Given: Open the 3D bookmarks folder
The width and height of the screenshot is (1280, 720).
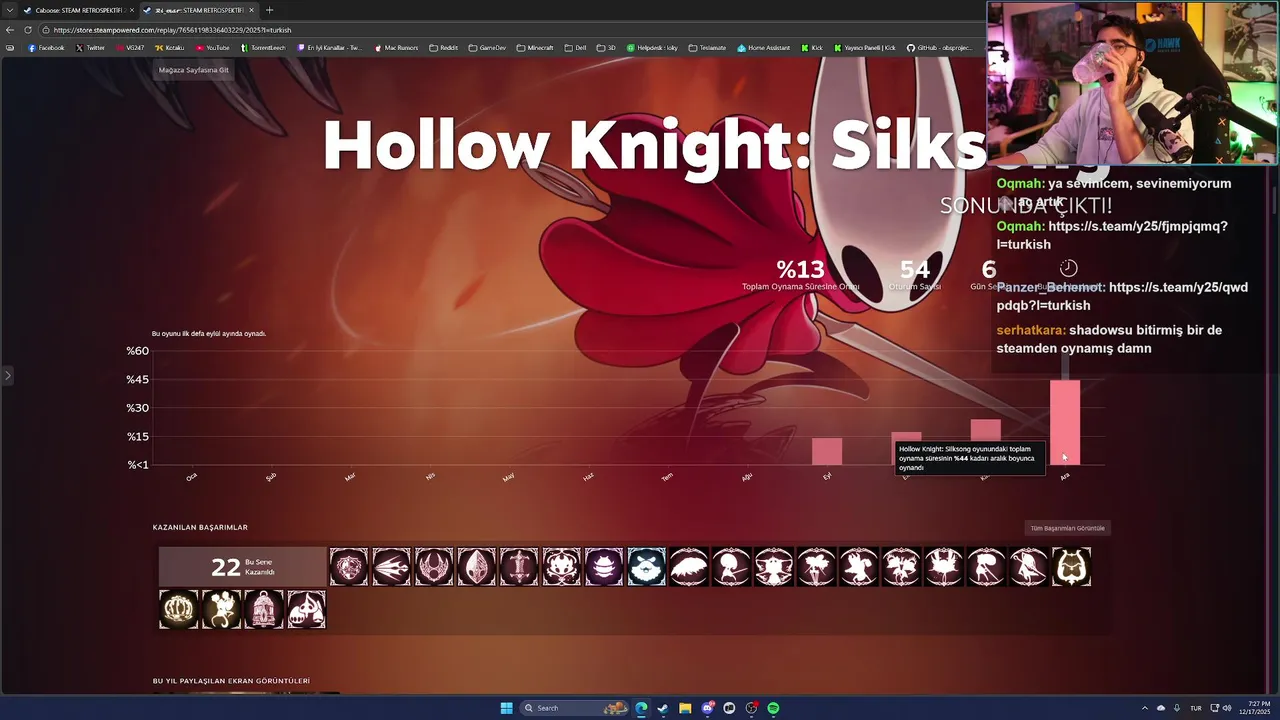Looking at the screenshot, I should tap(606, 47).
